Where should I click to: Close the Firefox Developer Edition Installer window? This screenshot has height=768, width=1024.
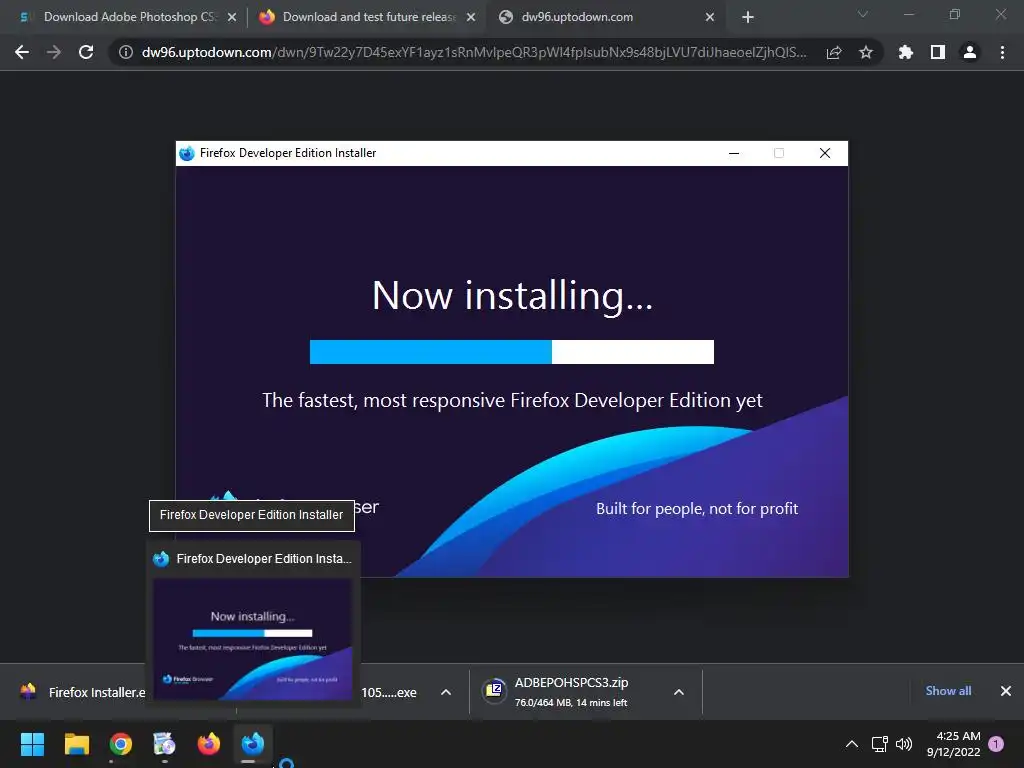click(825, 153)
